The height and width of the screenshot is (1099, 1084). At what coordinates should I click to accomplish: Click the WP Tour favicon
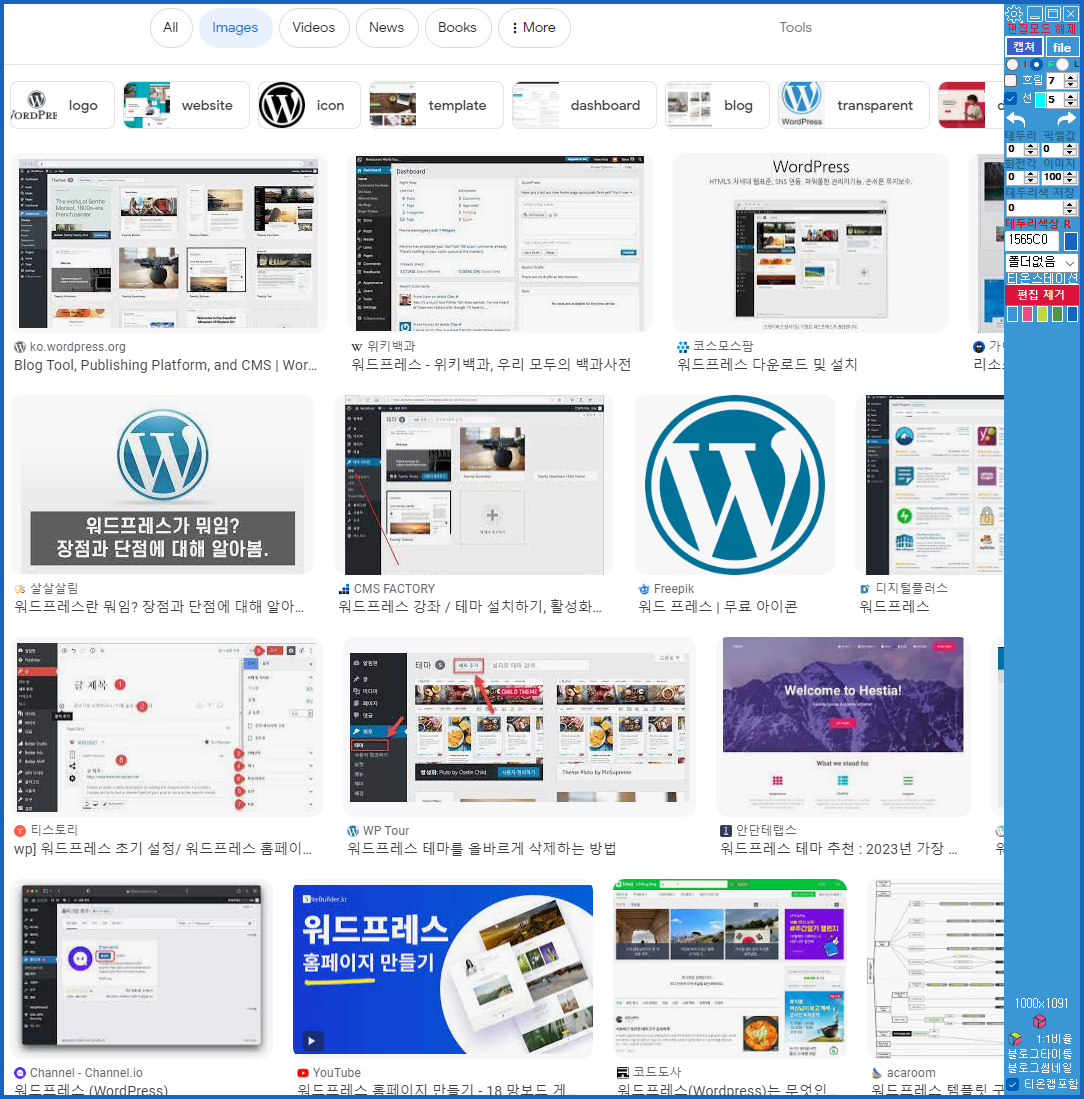tap(353, 831)
